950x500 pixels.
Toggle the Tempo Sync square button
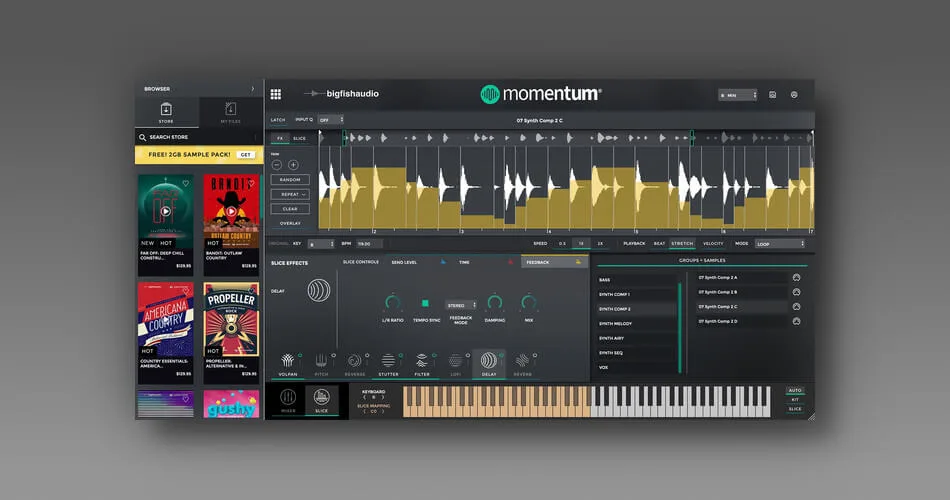point(425,303)
